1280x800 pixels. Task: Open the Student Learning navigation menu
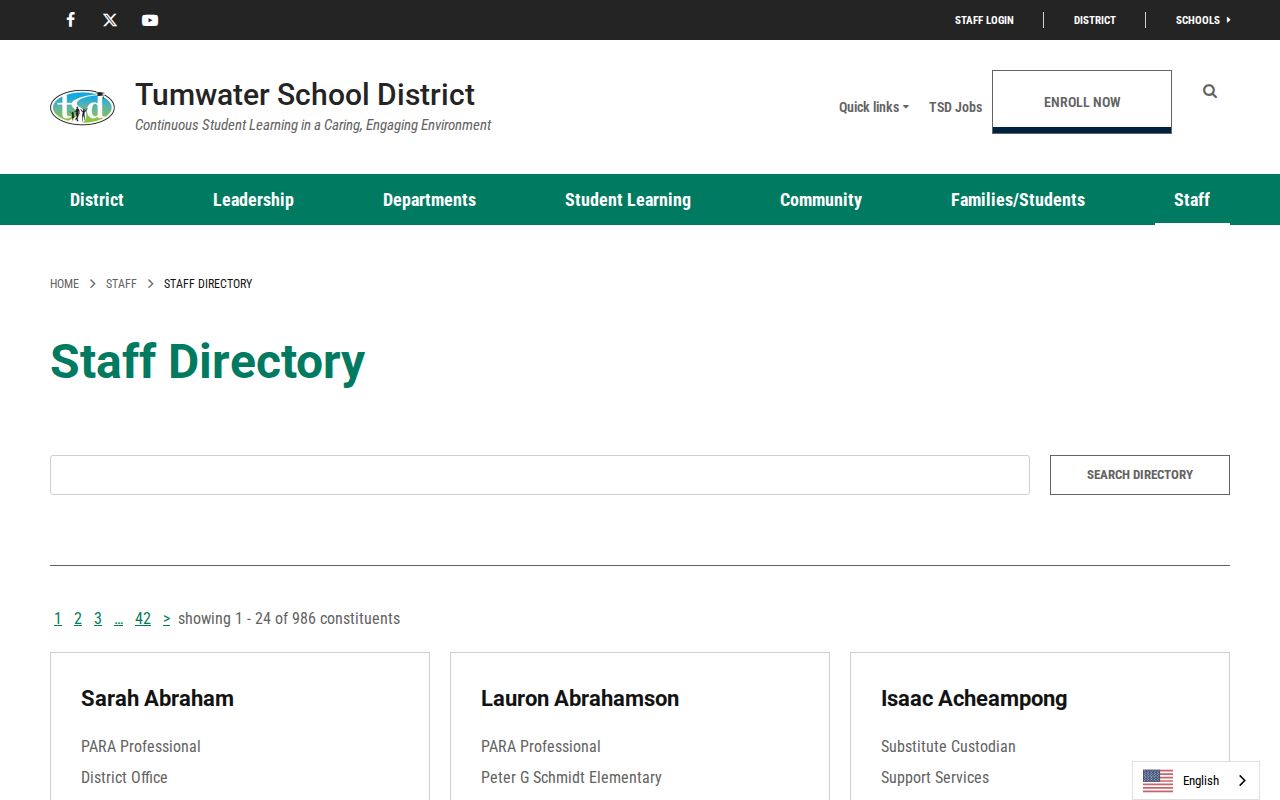[628, 200]
